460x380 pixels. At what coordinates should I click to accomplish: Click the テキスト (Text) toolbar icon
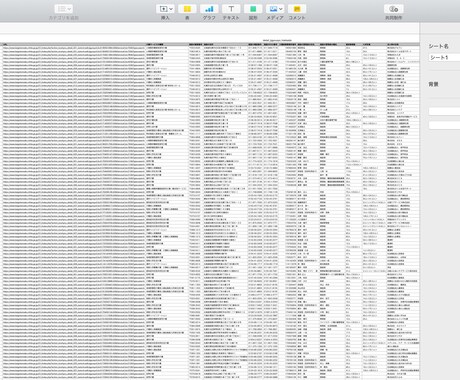[x=231, y=9]
